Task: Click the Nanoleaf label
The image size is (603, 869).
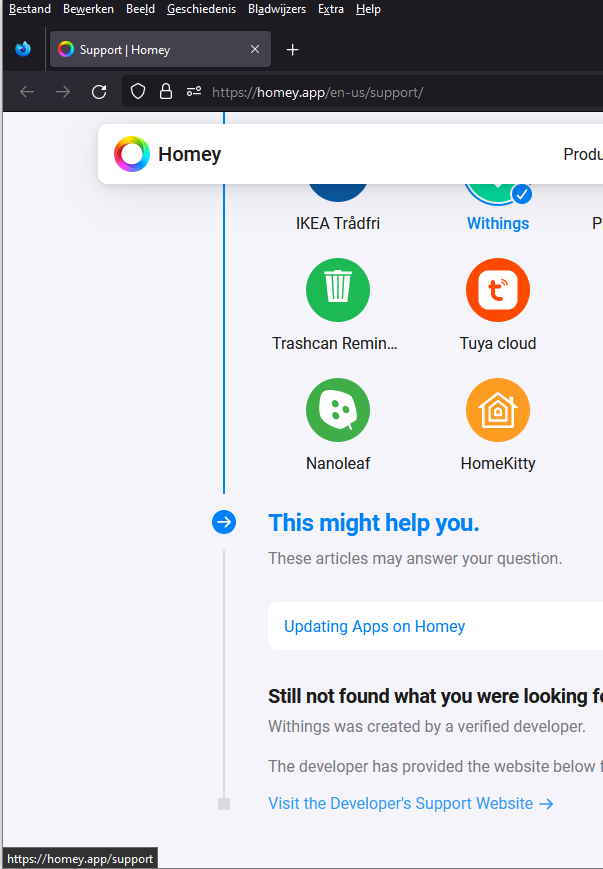Action: (338, 463)
